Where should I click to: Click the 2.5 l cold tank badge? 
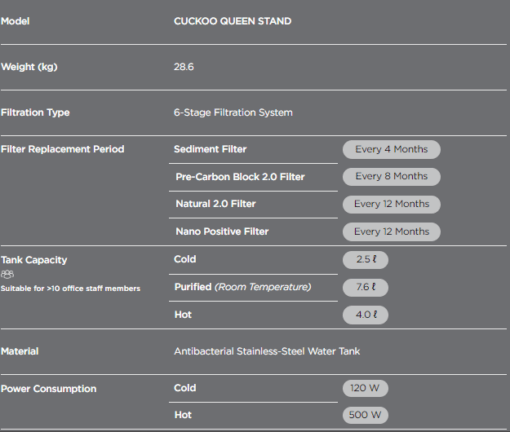(x=365, y=260)
